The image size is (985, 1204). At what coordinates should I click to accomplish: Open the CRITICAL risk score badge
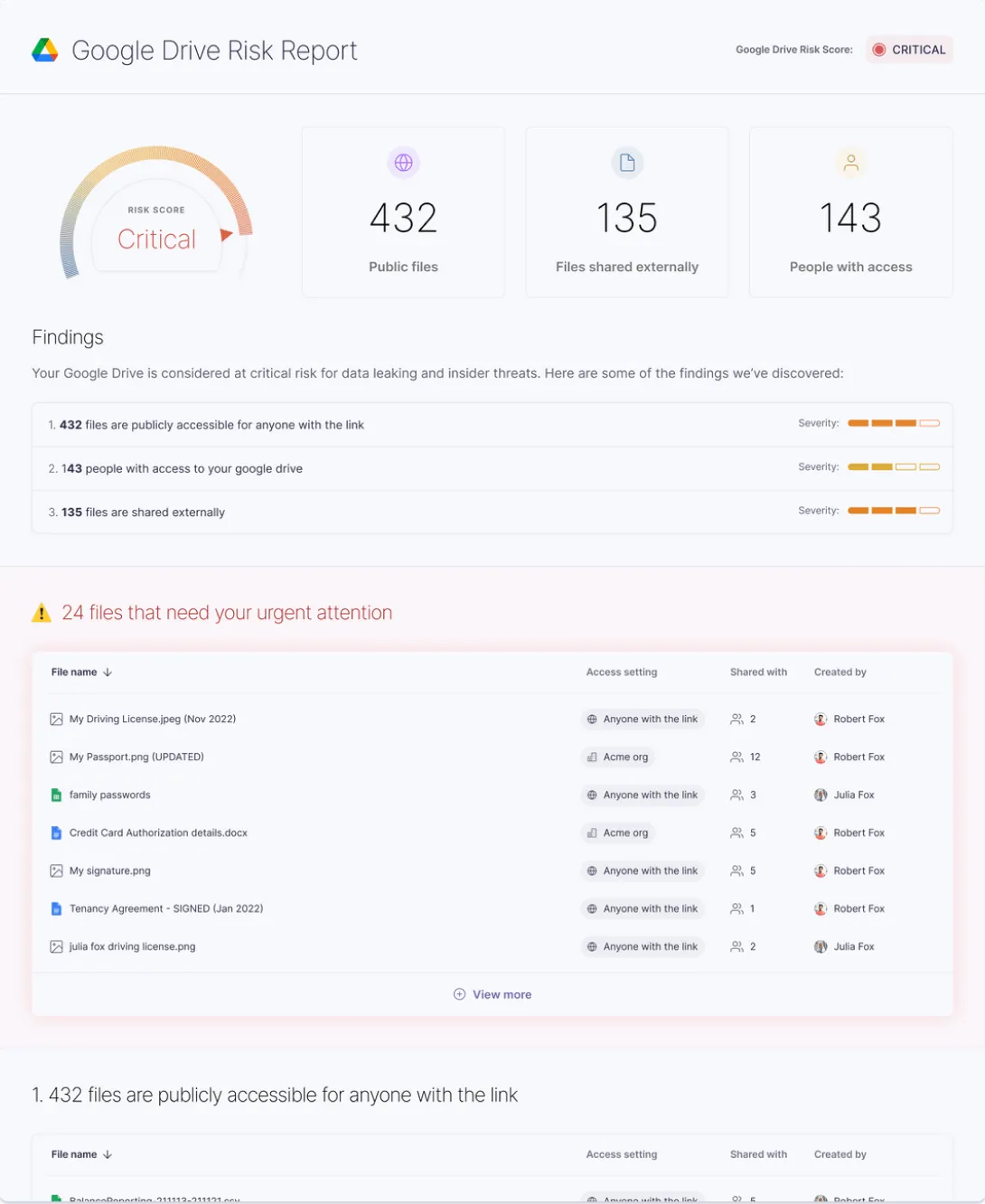coord(910,50)
